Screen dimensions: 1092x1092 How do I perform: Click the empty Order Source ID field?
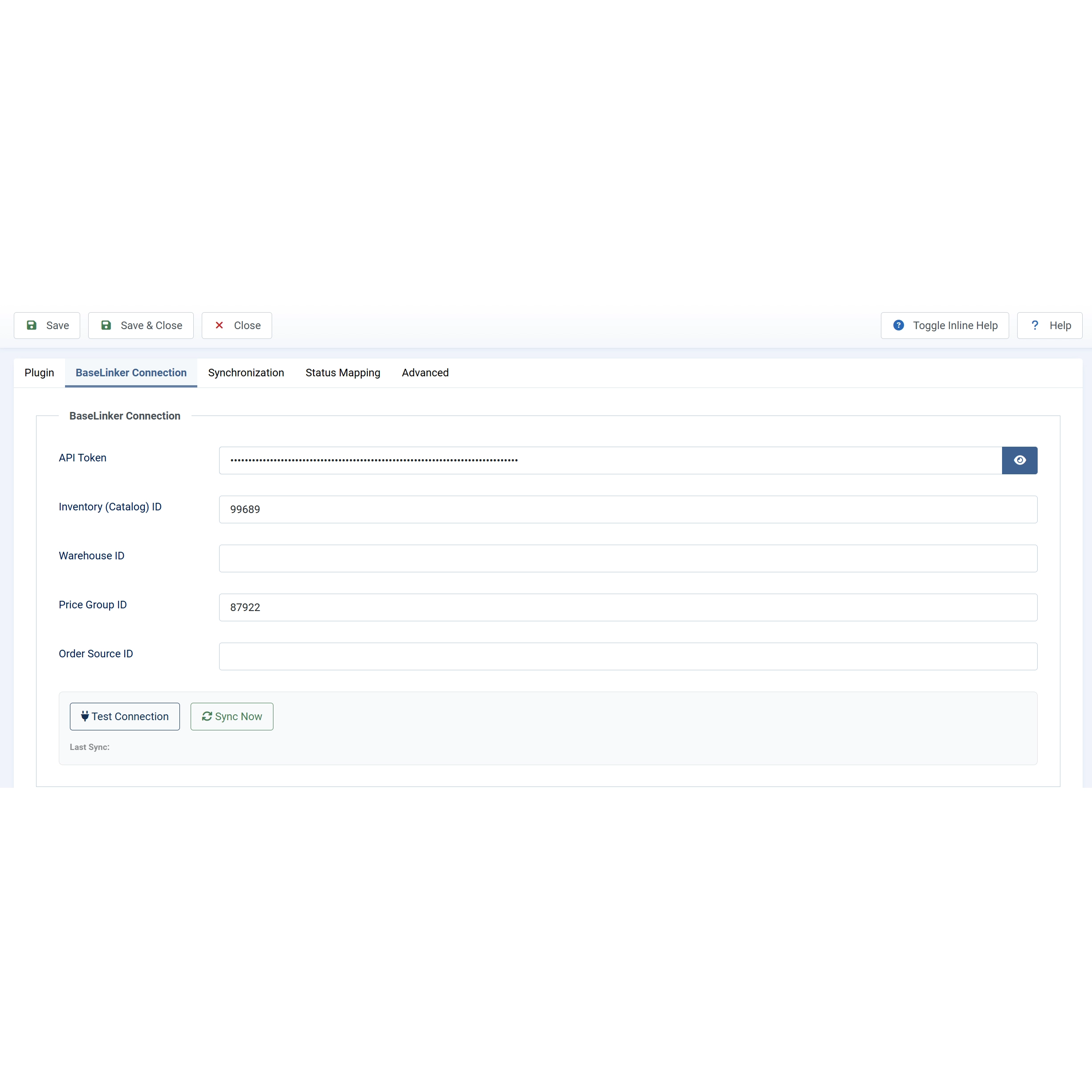point(628,656)
